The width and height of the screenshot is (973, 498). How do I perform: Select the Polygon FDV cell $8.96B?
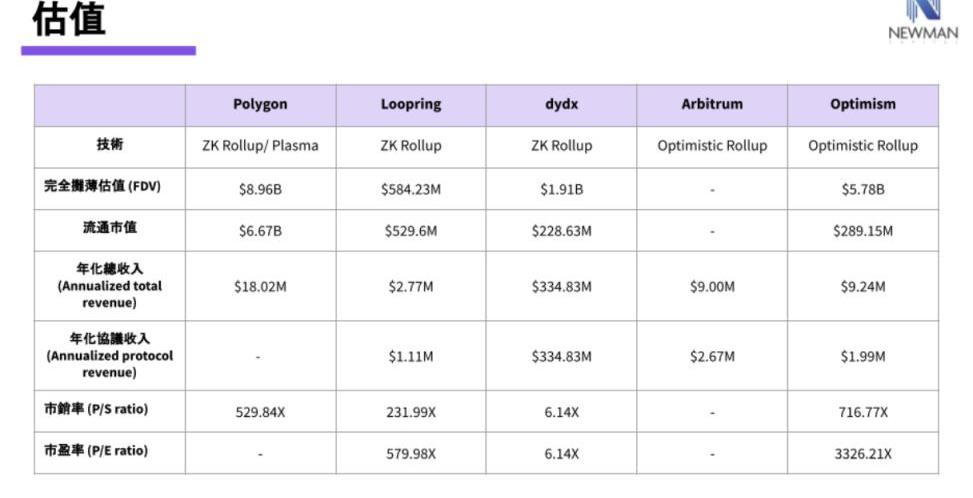pos(260,189)
